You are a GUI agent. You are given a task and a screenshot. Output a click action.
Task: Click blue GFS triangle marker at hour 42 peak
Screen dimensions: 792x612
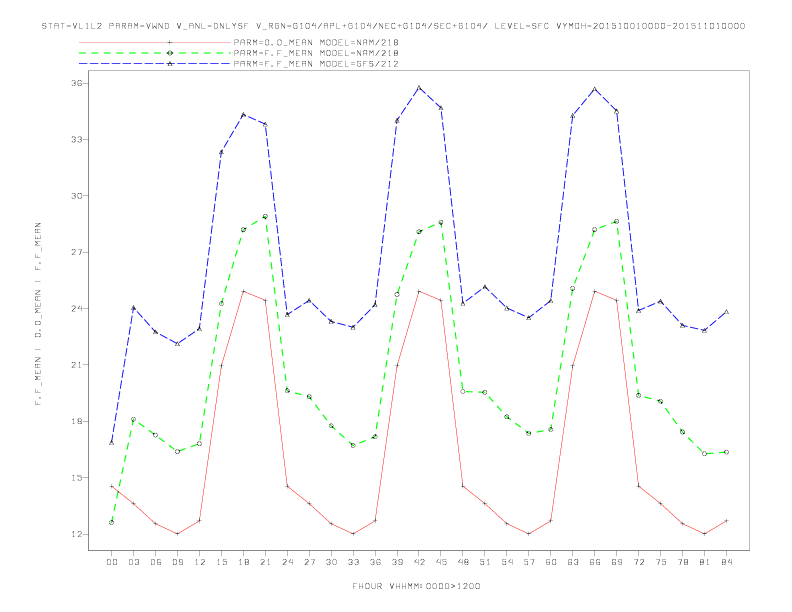419,88
